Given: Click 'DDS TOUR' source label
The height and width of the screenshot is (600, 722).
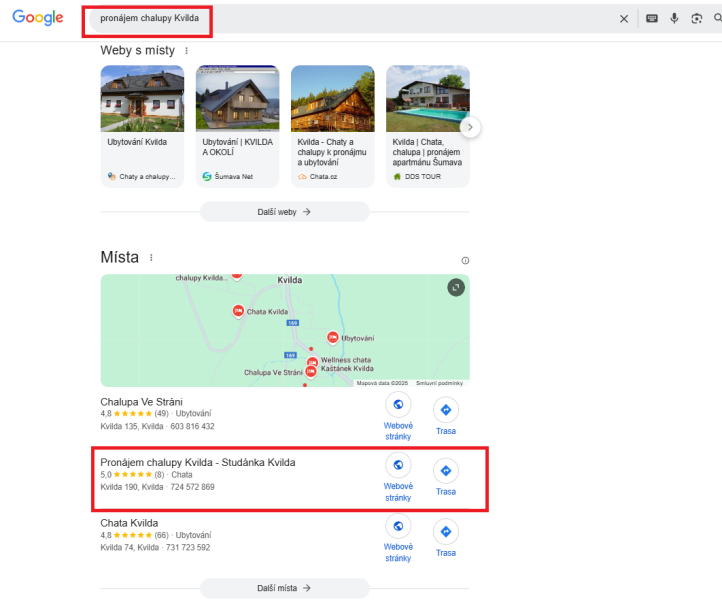Looking at the screenshot, I should (423, 176).
